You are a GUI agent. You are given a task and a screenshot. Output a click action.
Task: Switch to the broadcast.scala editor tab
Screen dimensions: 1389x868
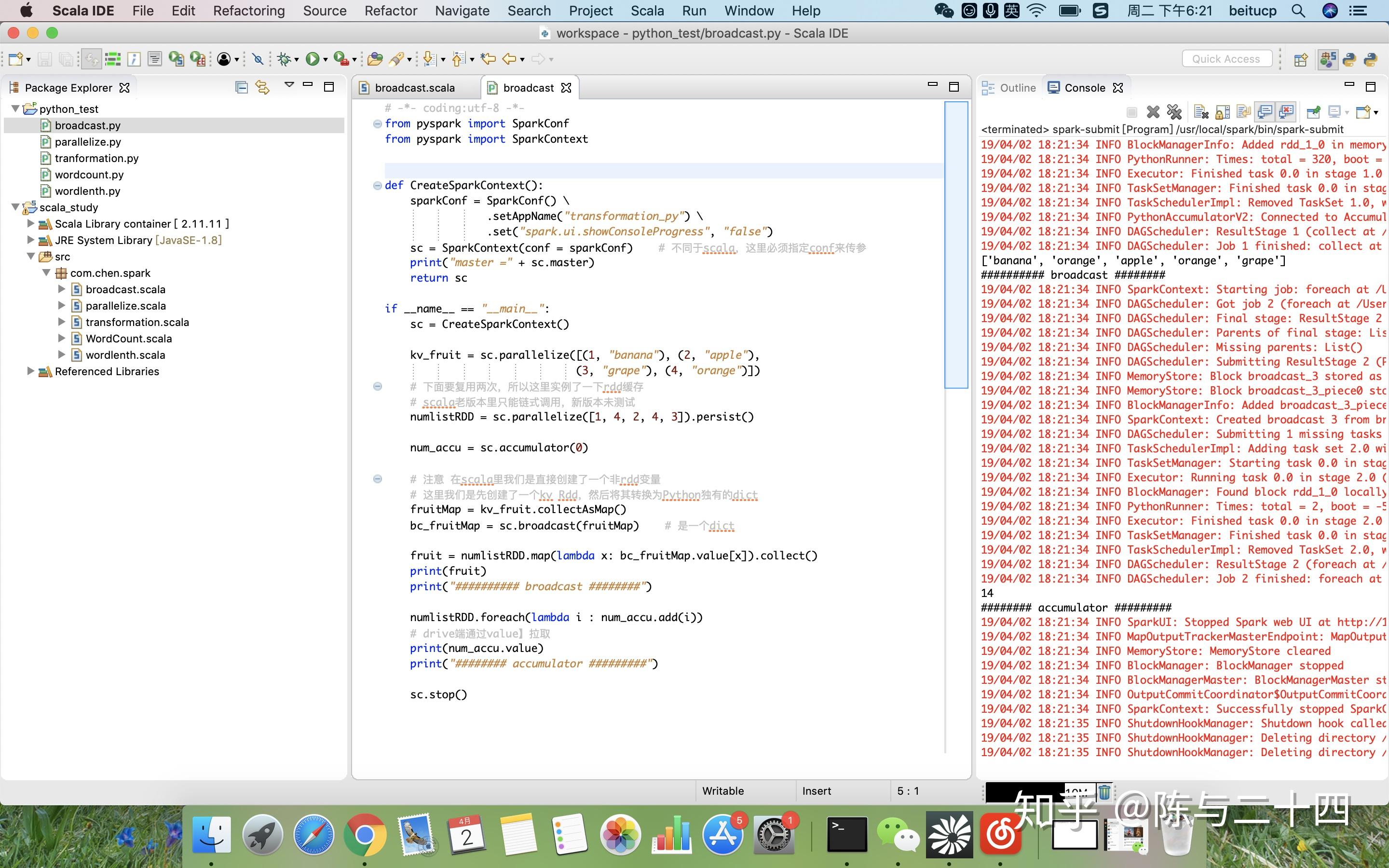click(414, 88)
